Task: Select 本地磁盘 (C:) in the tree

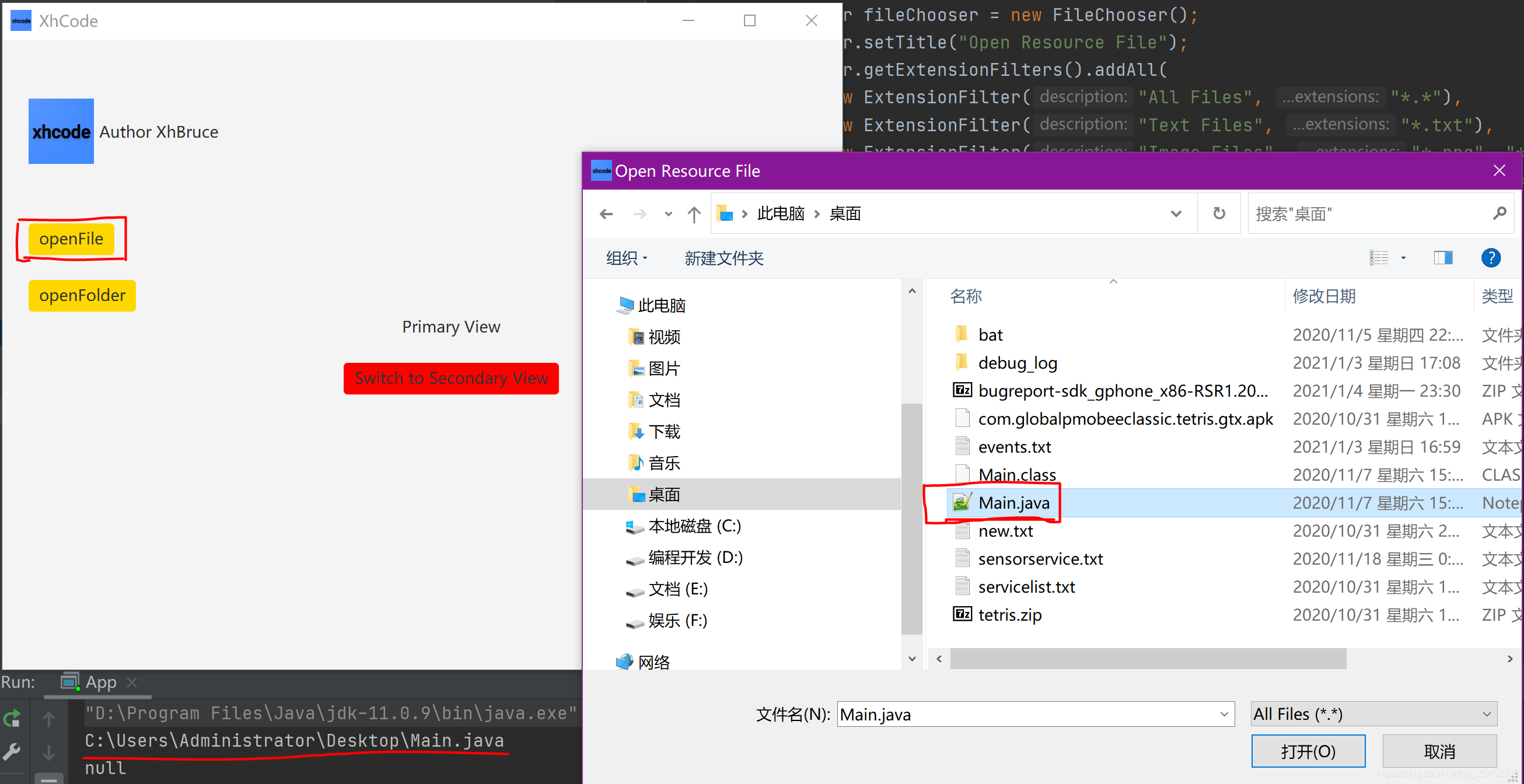Action: point(694,526)
